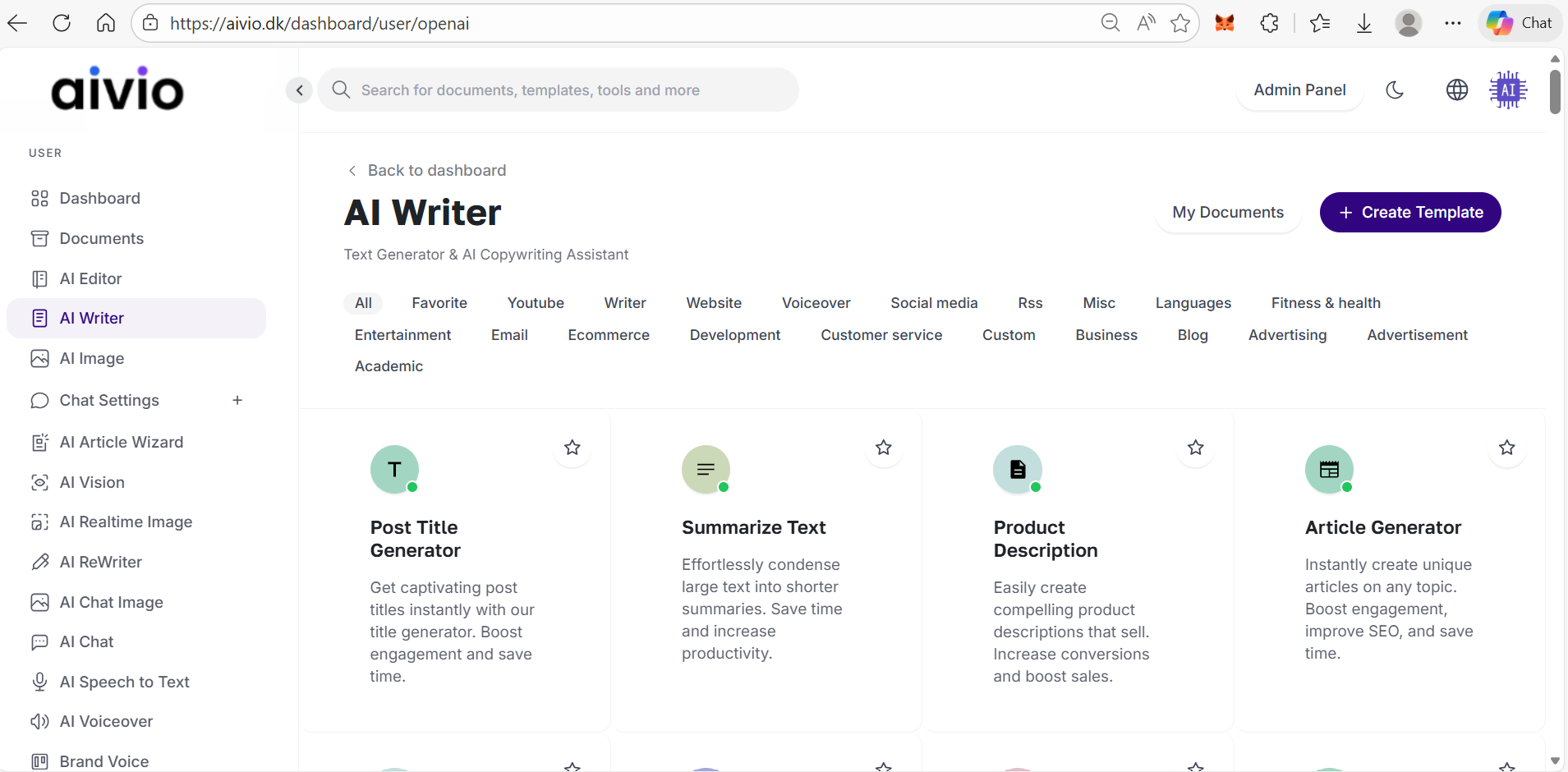
Task: Star the Product Description template
Action: [1195, 448]
